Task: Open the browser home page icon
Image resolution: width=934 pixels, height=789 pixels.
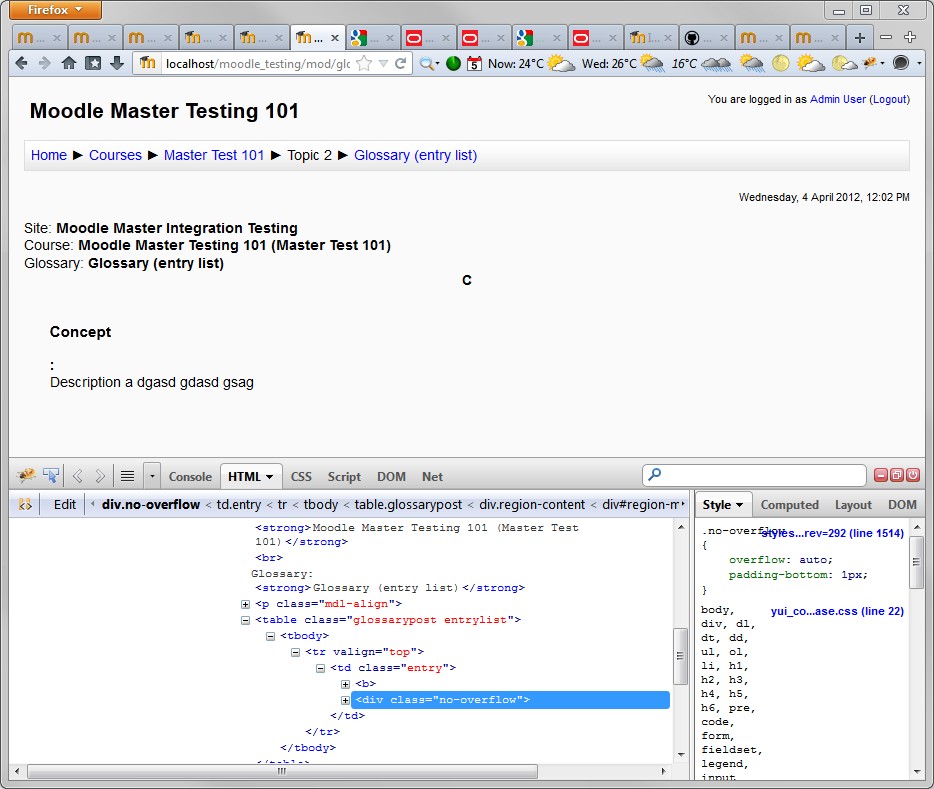Action: point(69,63)
